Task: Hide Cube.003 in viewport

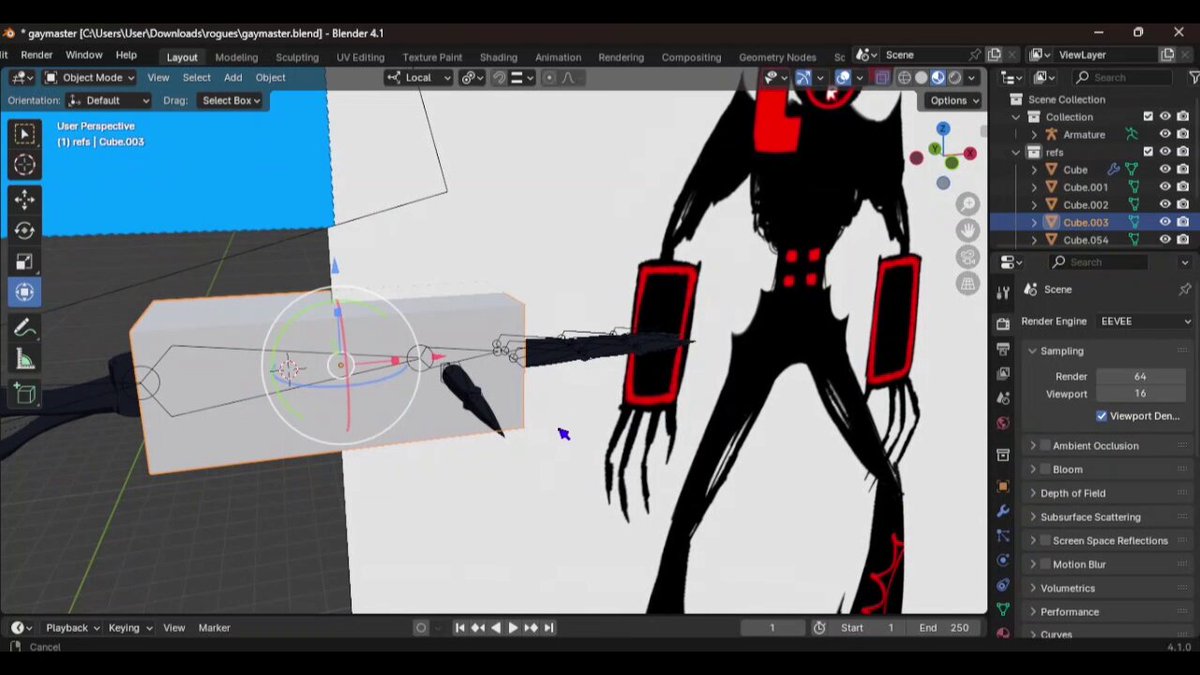Action: click(1165, 222)
